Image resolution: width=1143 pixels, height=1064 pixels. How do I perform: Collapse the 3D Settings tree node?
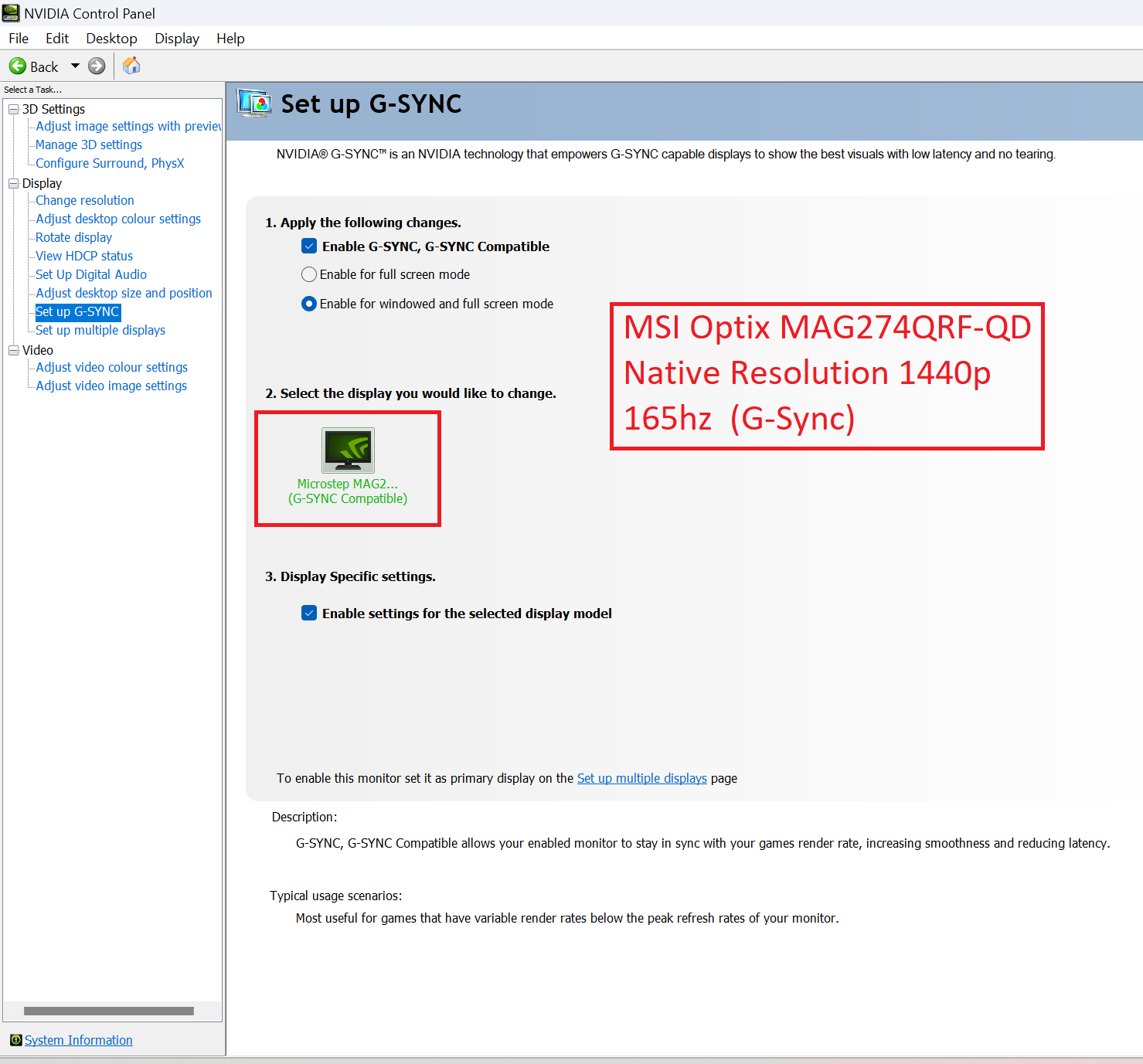point(13,110)
